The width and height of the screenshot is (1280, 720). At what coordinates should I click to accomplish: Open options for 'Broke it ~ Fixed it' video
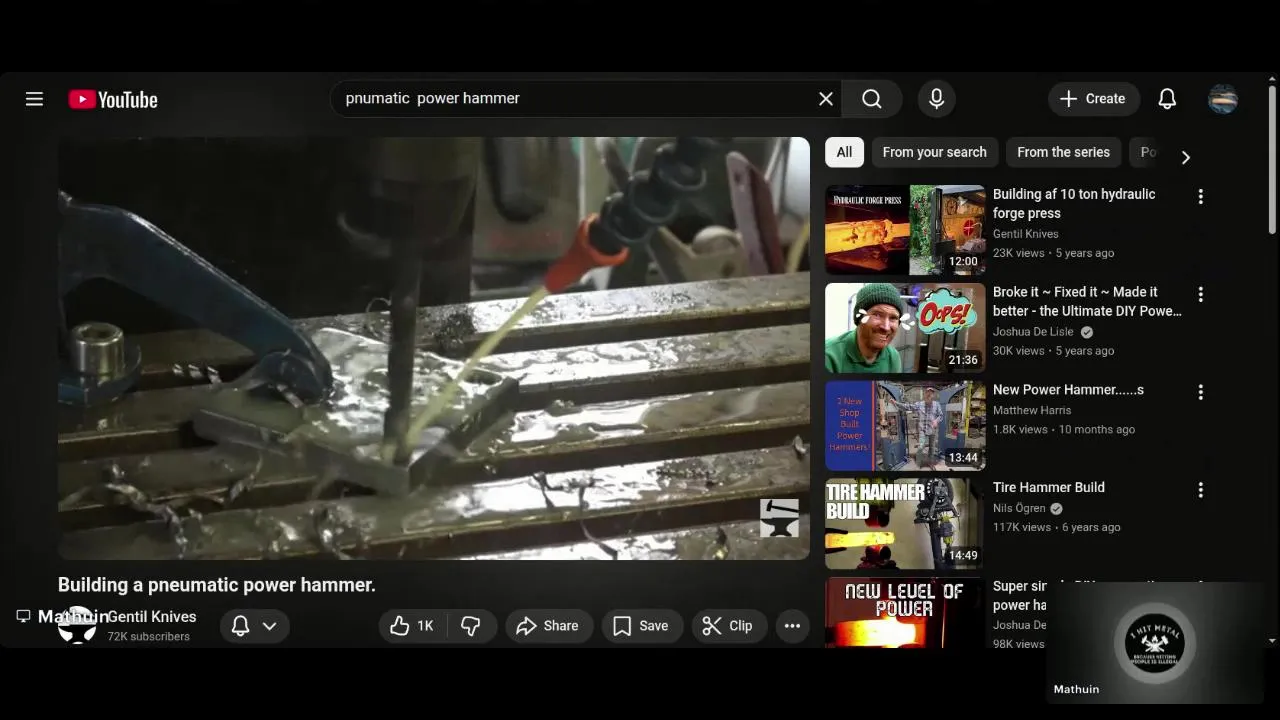(x=1200, y=295)
